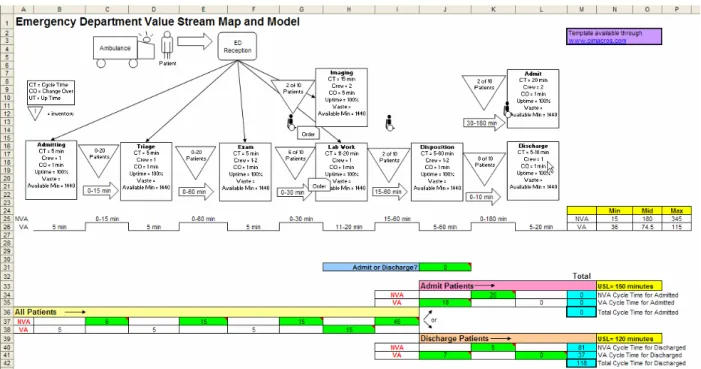Select operator icon beside the Admit box
The height and width of the screenshot is (369, 701).
(507, 110)
